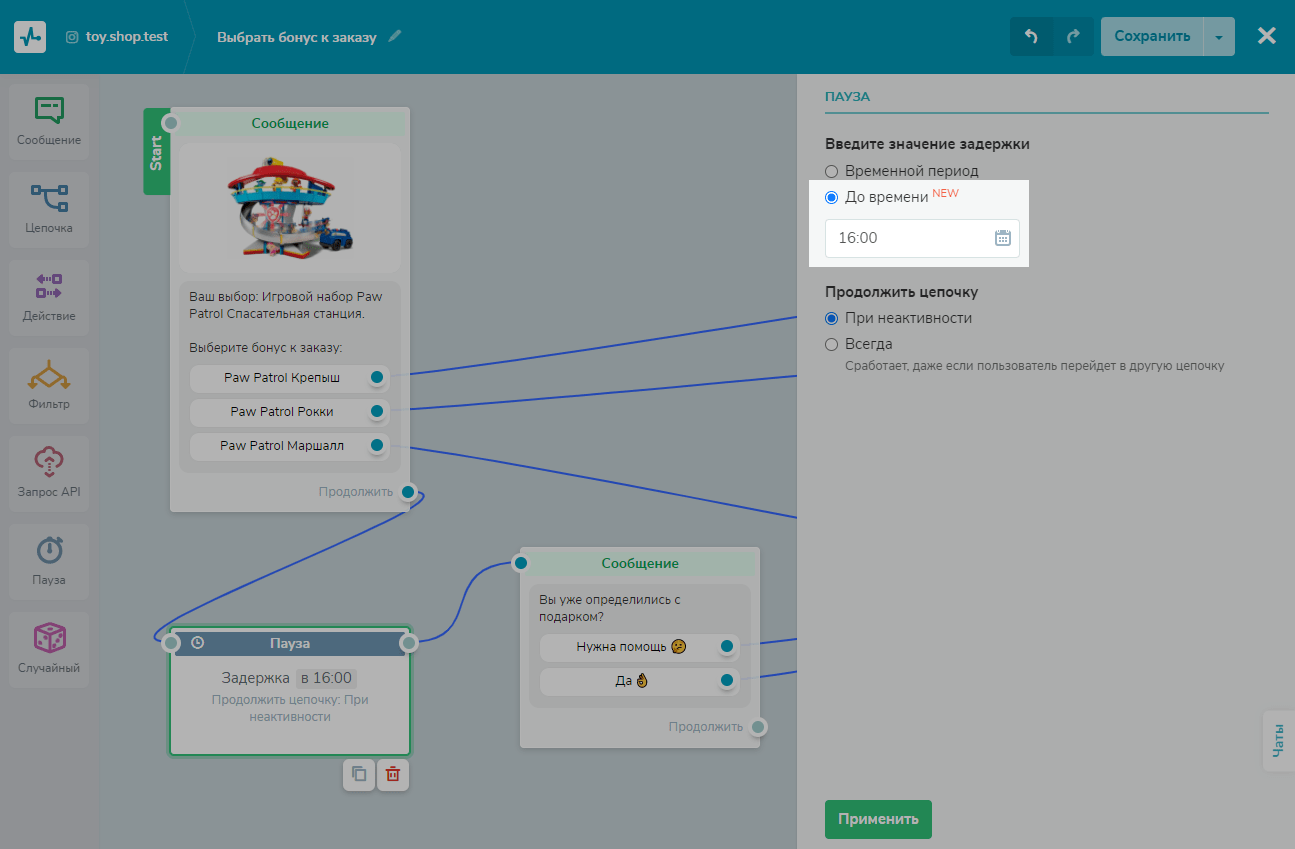Viewport: 1295px width, 849px height.
Task: Select the 'До времени' radio option
Action: coord(832,197)
